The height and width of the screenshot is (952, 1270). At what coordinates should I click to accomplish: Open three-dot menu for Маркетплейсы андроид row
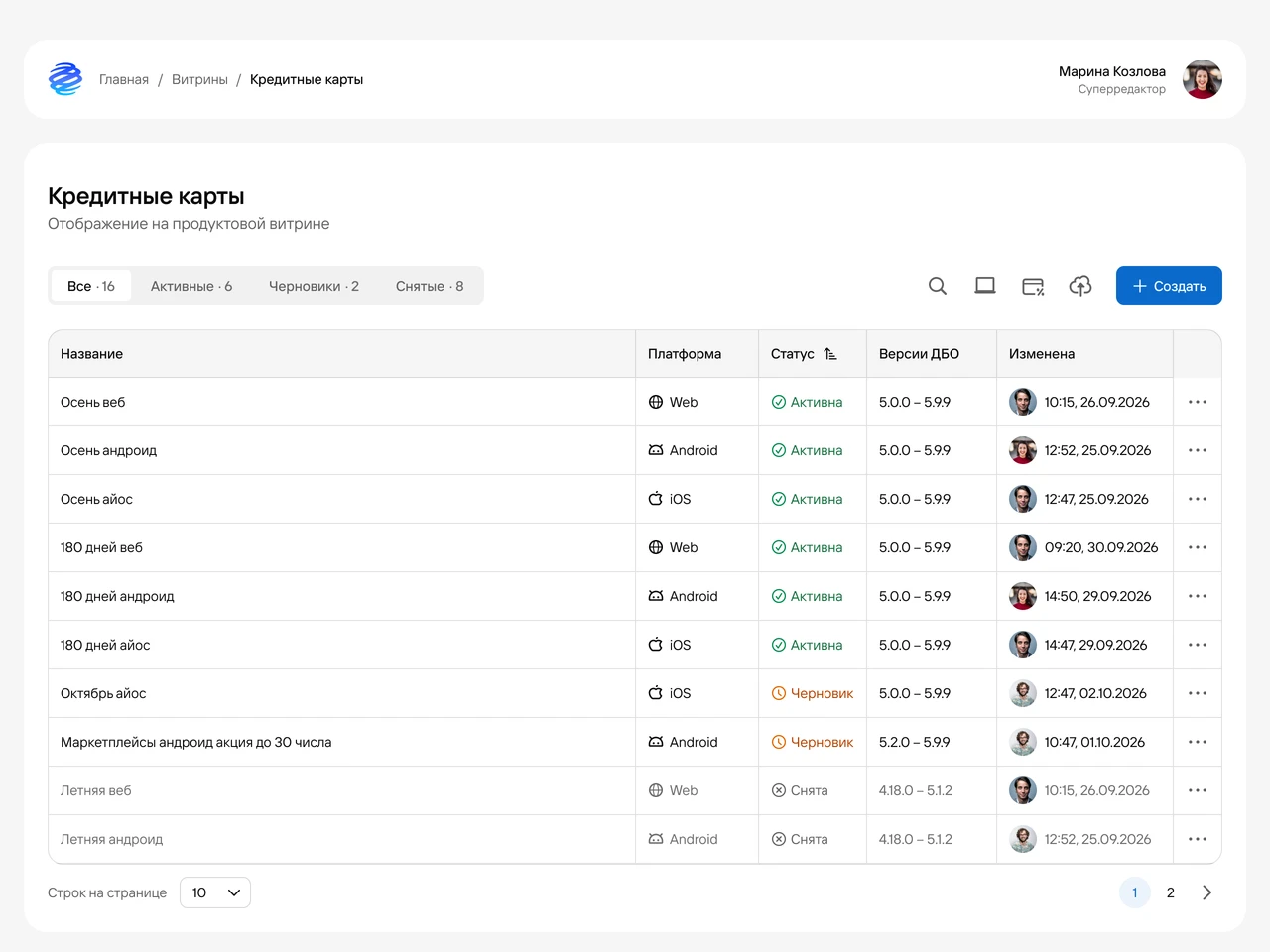1198,742
